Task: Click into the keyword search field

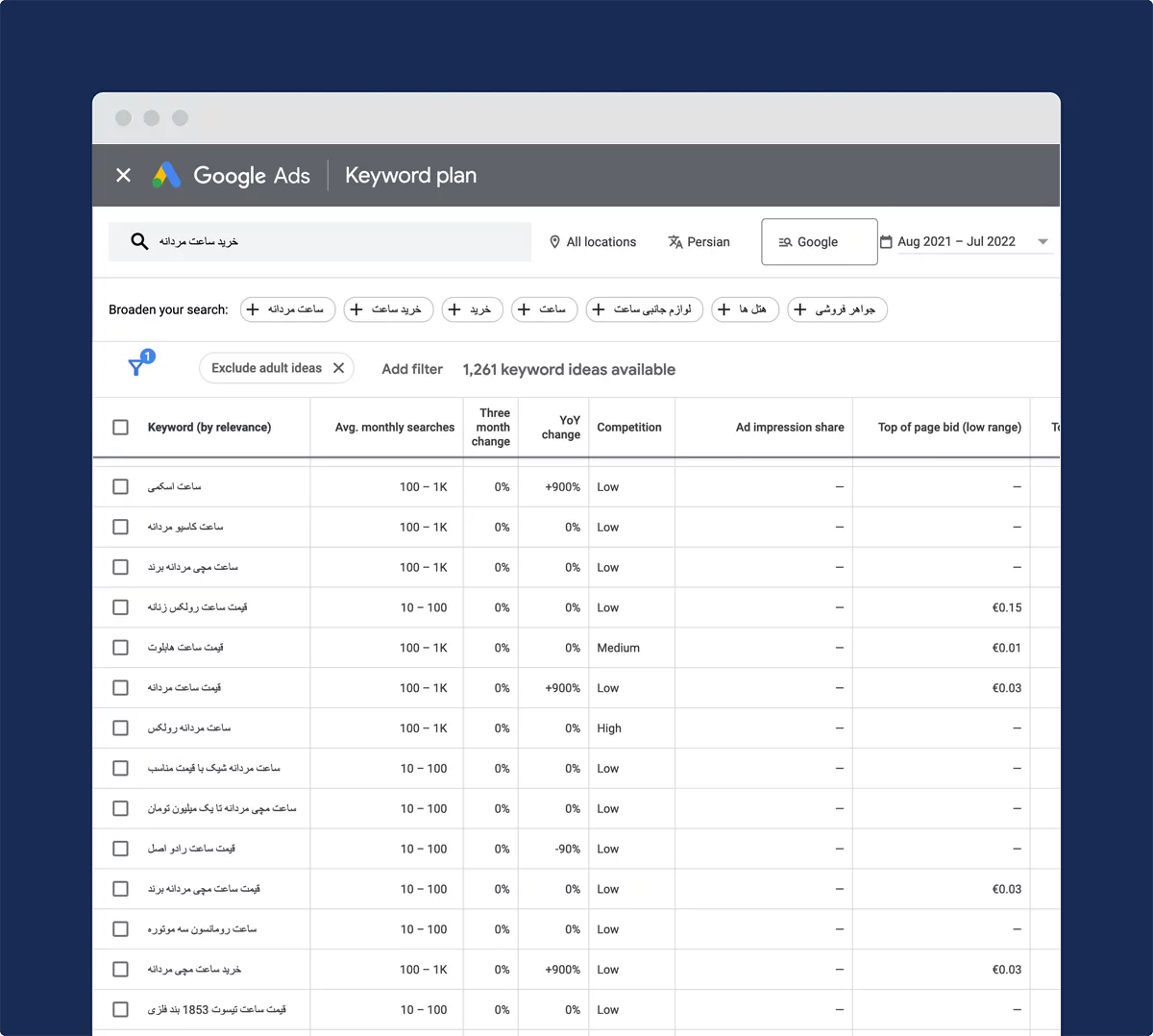Action: 336,242
